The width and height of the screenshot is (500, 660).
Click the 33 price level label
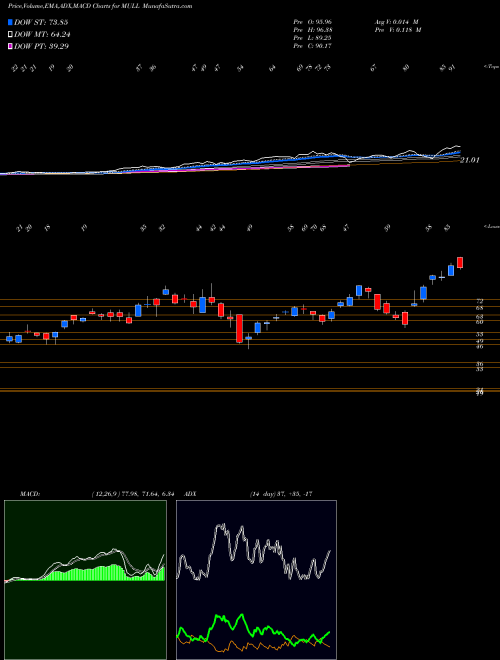479,369
